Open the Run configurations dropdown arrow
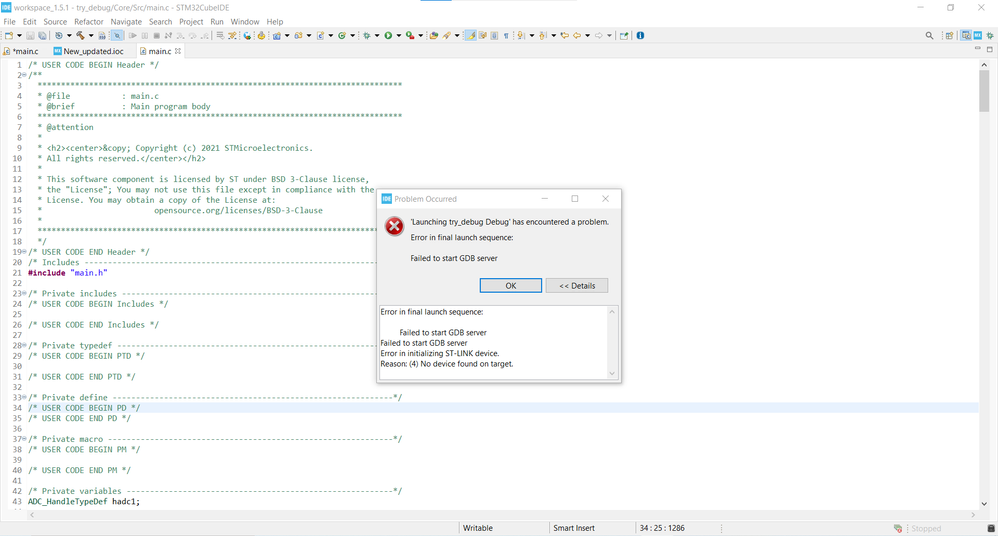The width and height of the screenshot is (998, 536). pyautogui.click(x=398, y=36)
